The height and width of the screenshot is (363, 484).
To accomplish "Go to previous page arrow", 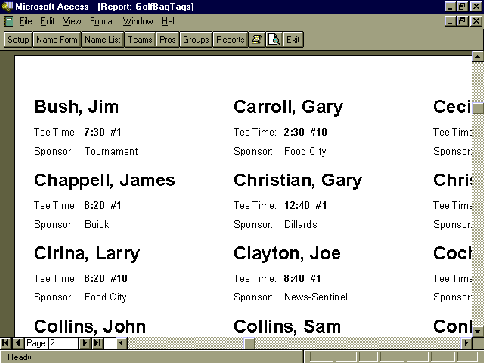I will click(x=18, y=343).
